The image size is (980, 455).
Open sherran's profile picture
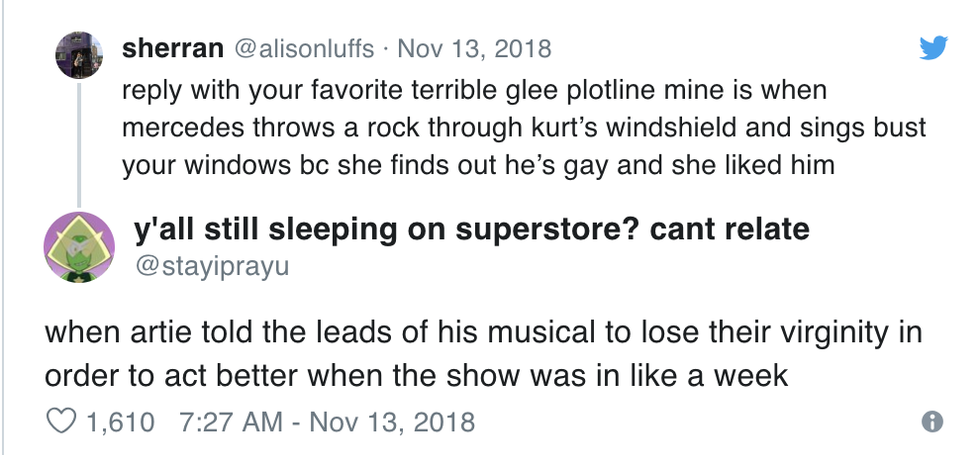(x=77, y=51)
